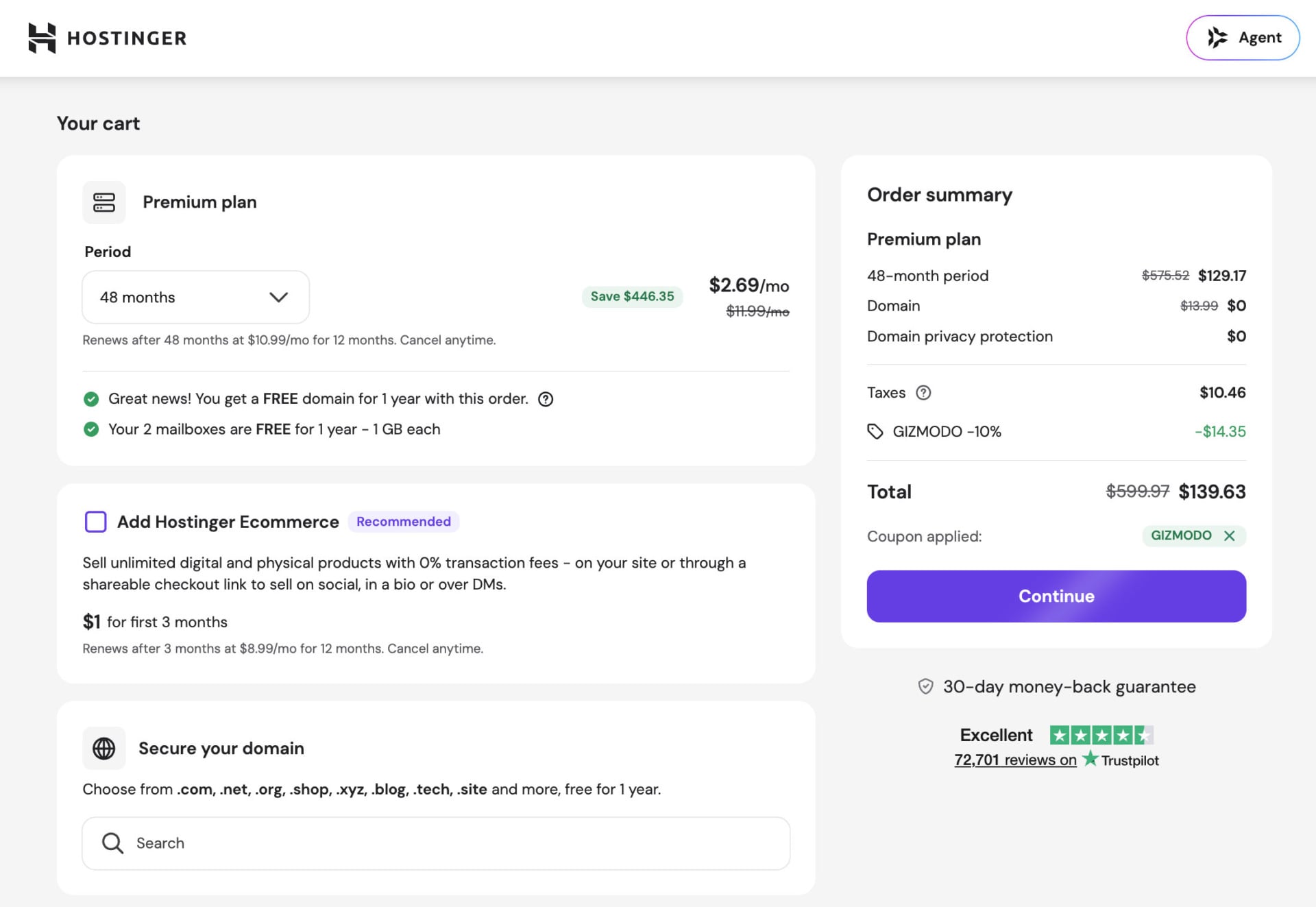Click green checkmark beside mailboxes notice

[x=90, y=429]
